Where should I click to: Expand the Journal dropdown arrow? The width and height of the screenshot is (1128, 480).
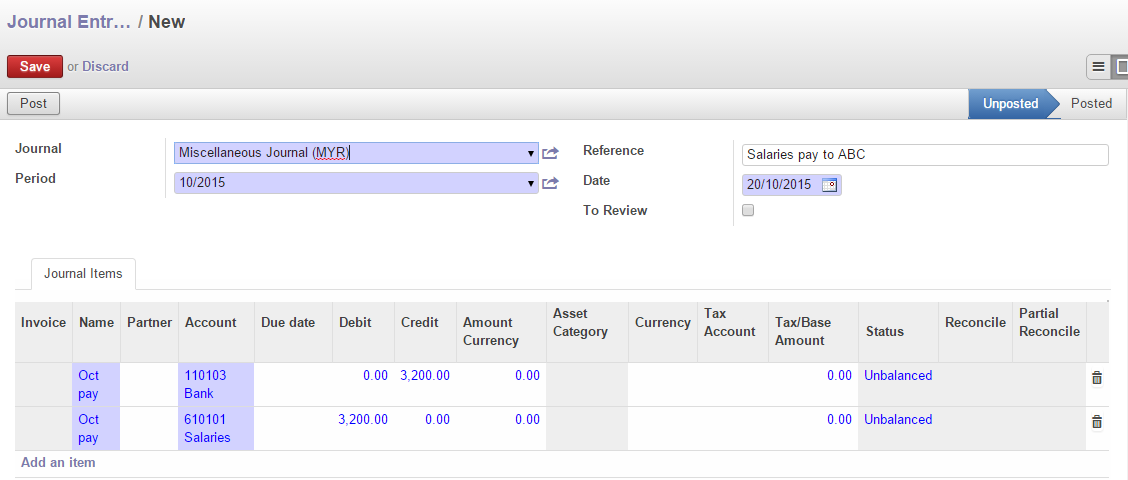coord(531,153)
